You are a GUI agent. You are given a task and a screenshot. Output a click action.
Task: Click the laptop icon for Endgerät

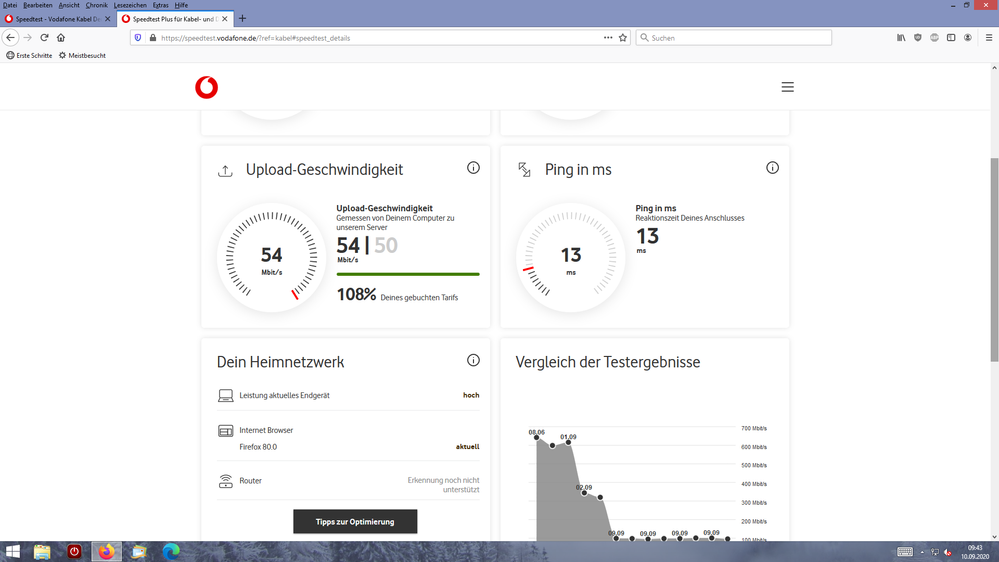tap(226, 396)
